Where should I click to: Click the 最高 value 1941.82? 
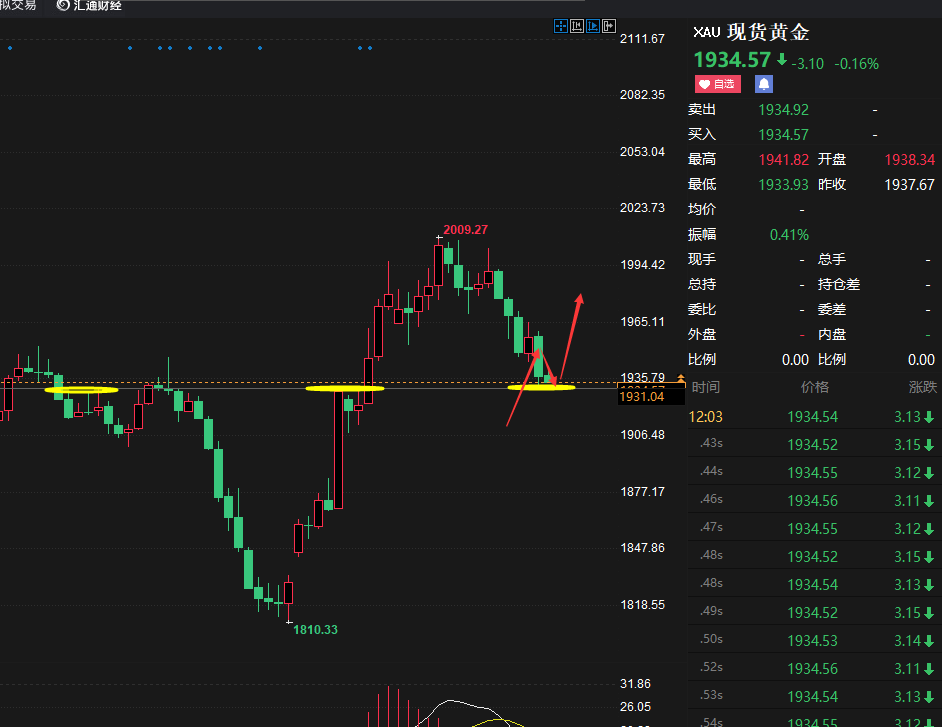coord(783,160)
